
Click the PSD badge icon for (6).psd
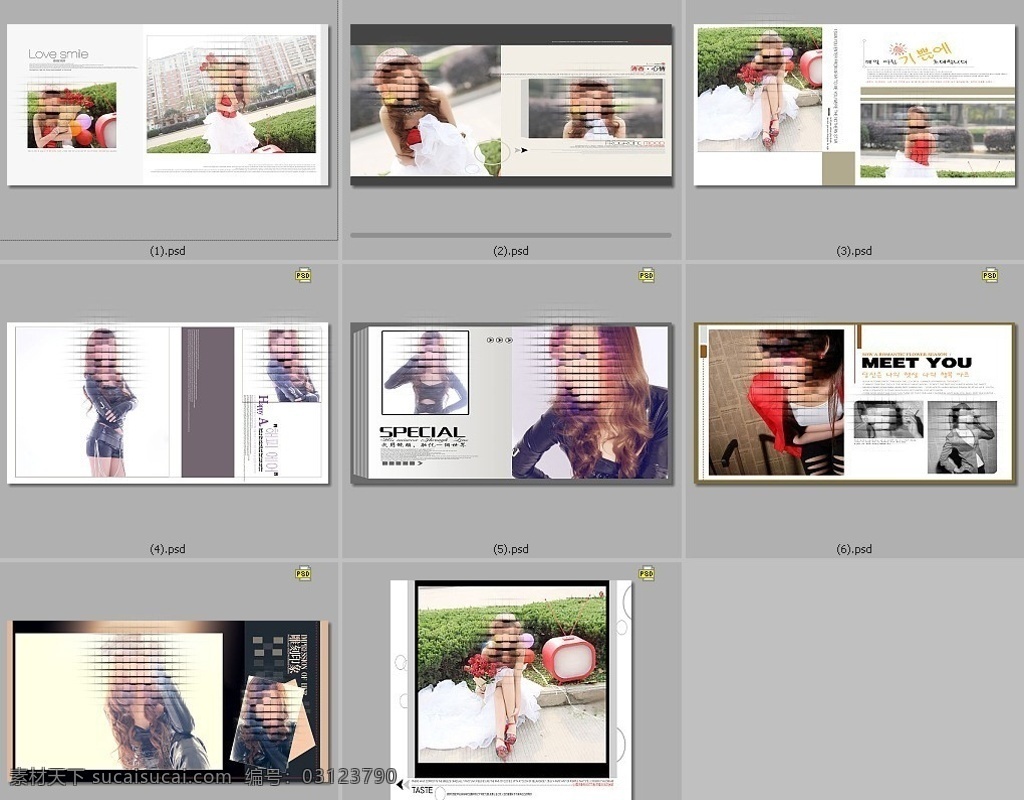coord(990,275)
